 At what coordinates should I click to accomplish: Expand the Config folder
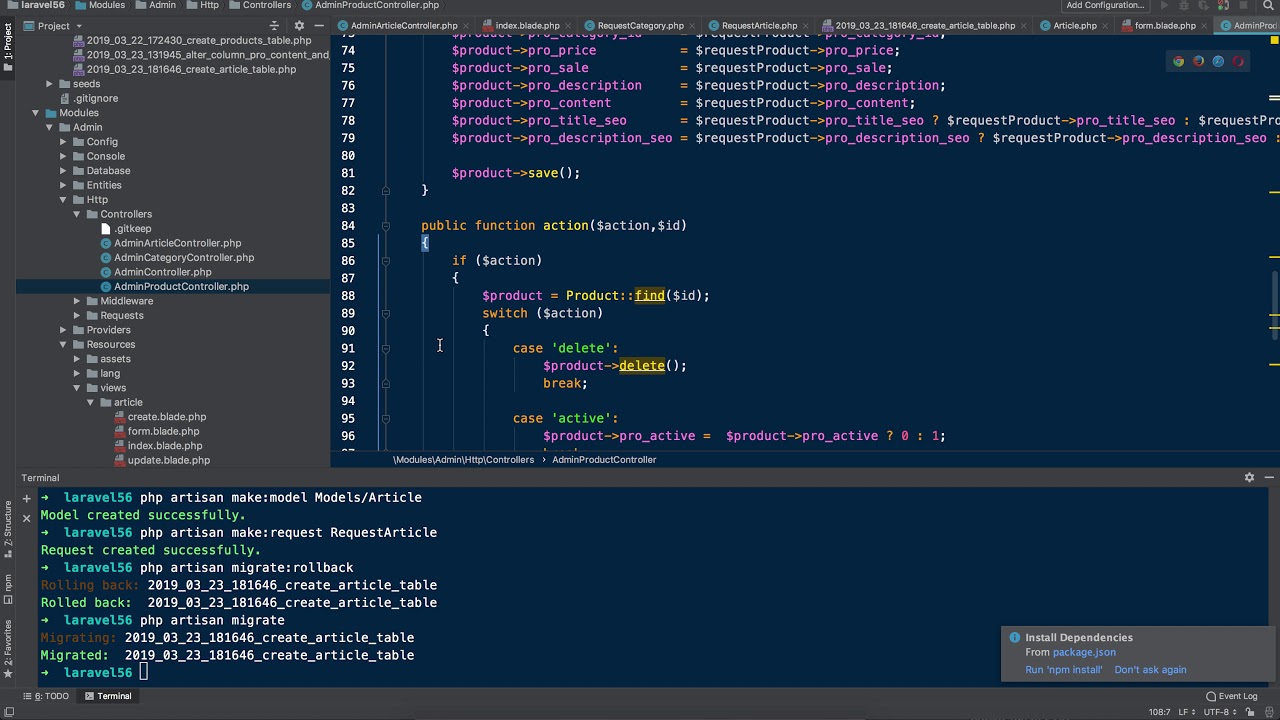click(x=63, y=142)
